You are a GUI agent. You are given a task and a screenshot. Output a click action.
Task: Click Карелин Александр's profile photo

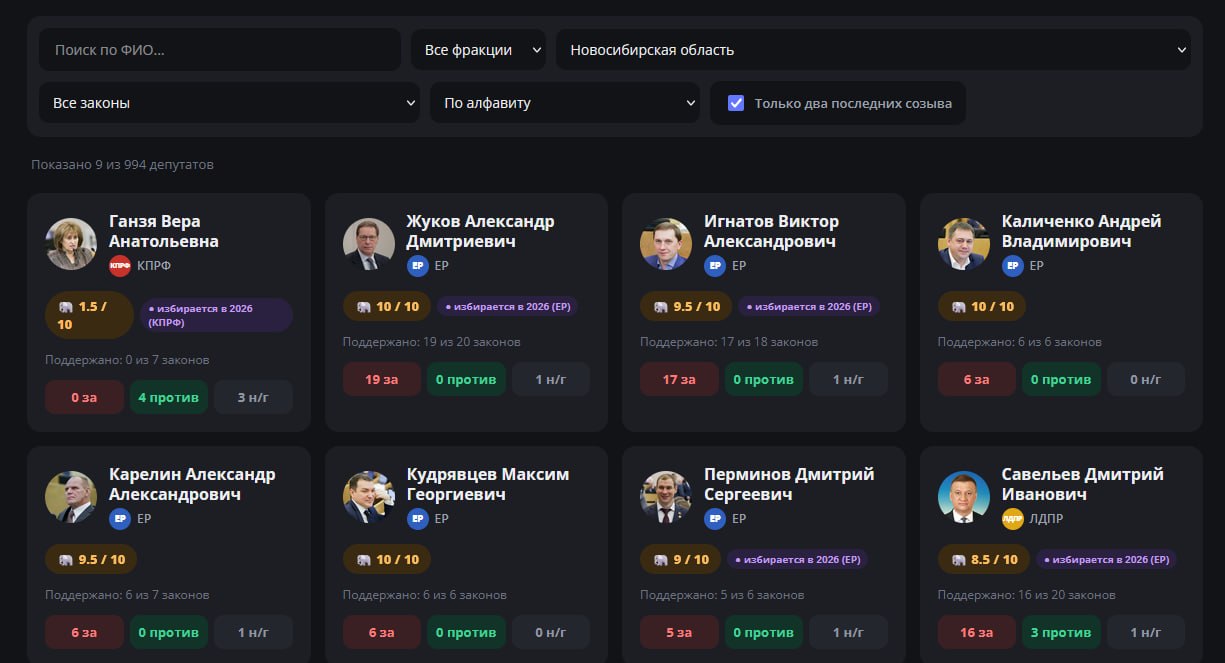click(x=71, y=497)
